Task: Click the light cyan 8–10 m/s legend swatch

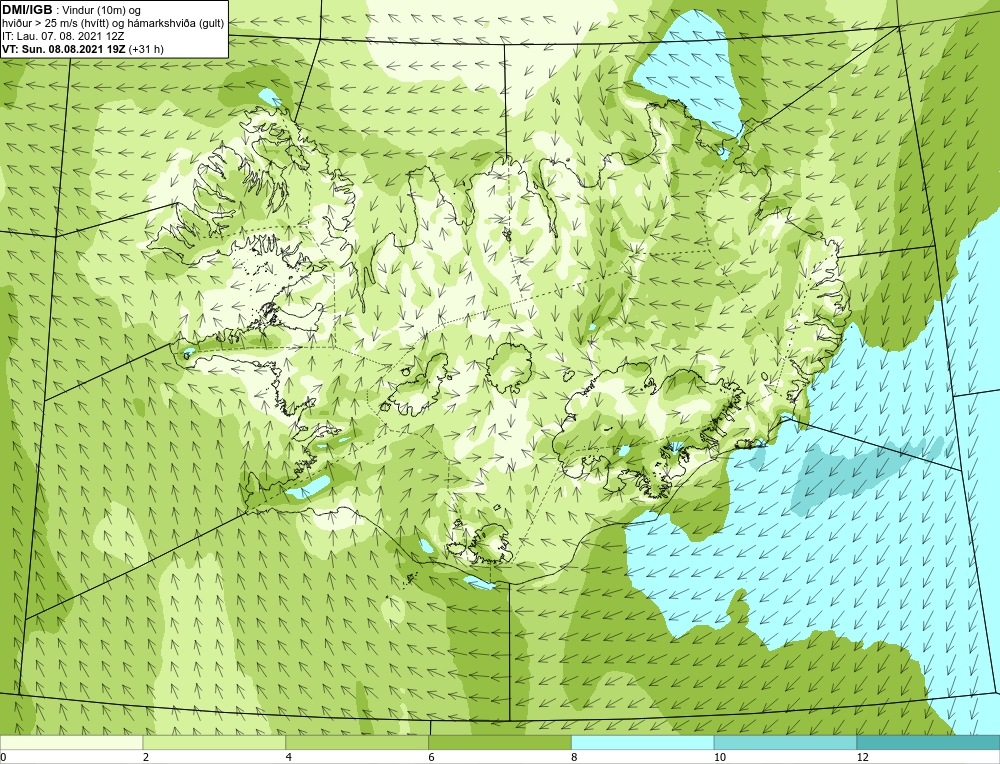Action: click(643, 743)
